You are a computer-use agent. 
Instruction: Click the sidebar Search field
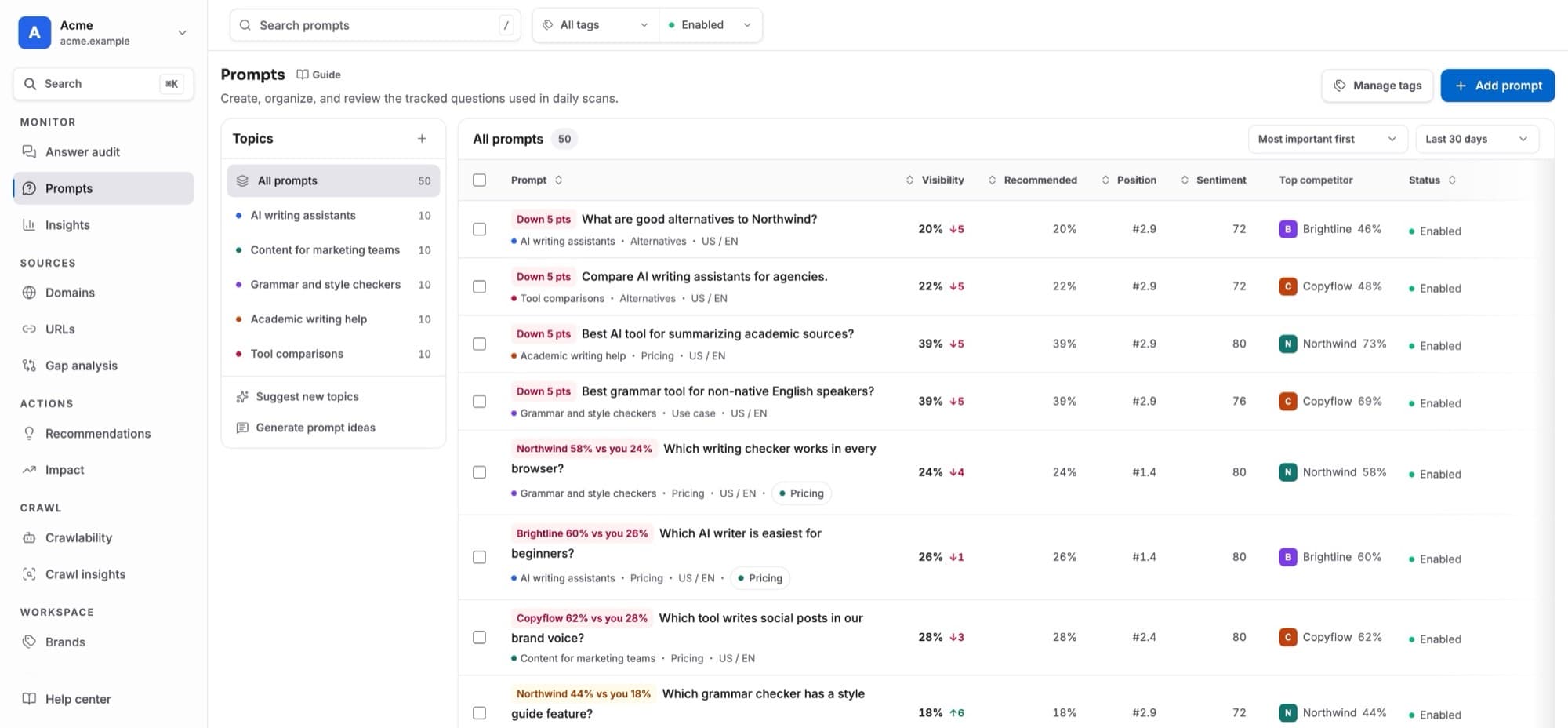pos(103,84)
